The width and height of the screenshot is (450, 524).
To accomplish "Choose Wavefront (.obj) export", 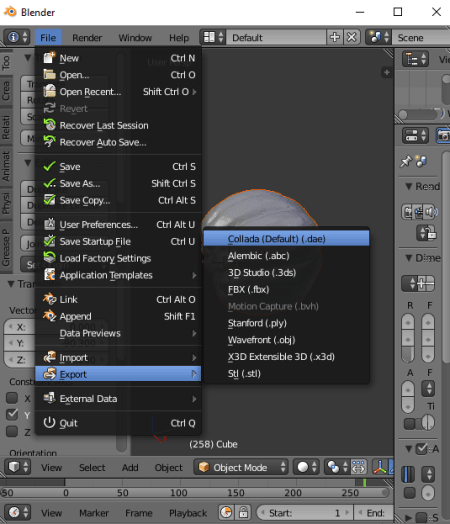I will click(x=287, y=340).
